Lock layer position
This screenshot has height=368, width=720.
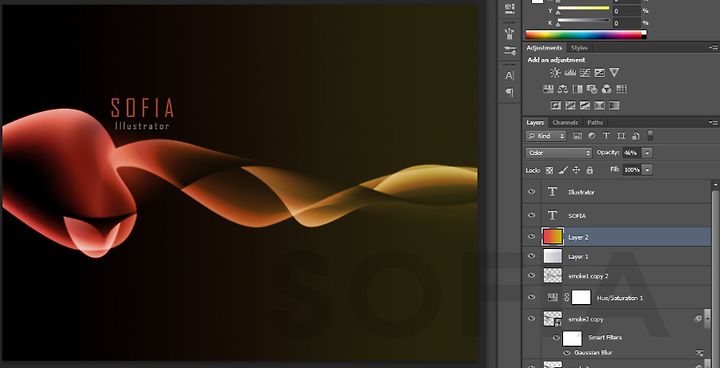[x=576, y=170]
